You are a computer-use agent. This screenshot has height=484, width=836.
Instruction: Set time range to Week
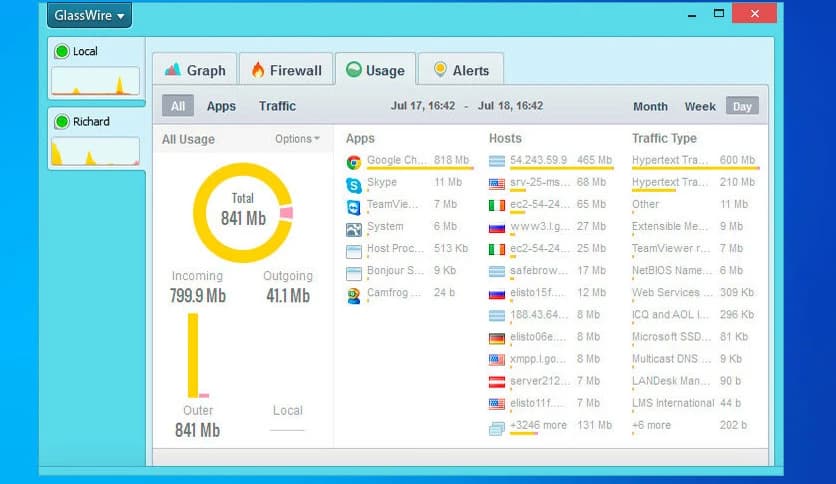pyautogui.click(x=700, y=107)
